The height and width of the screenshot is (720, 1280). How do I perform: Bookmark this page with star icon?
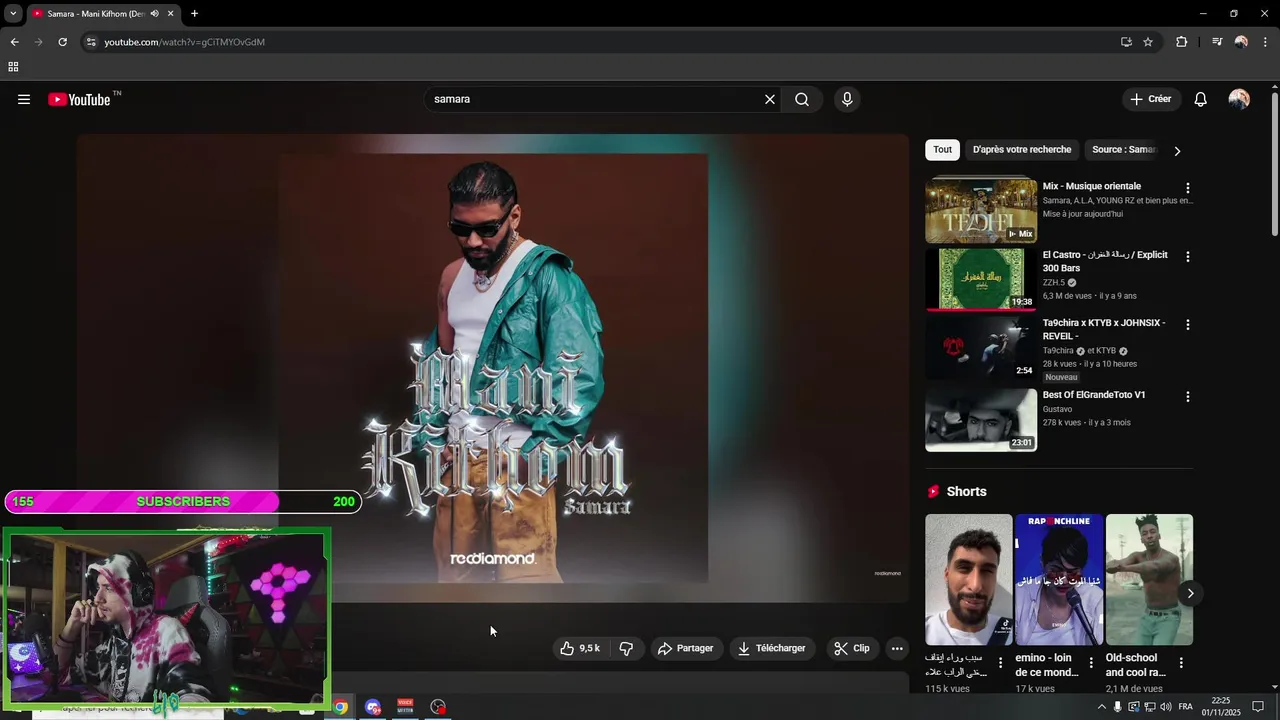[1148, 42]
